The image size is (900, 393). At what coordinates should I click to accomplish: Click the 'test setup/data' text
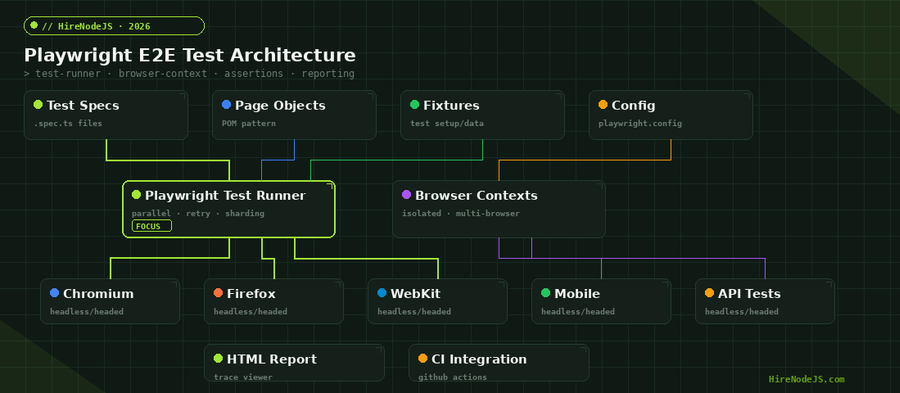[447, 123]
